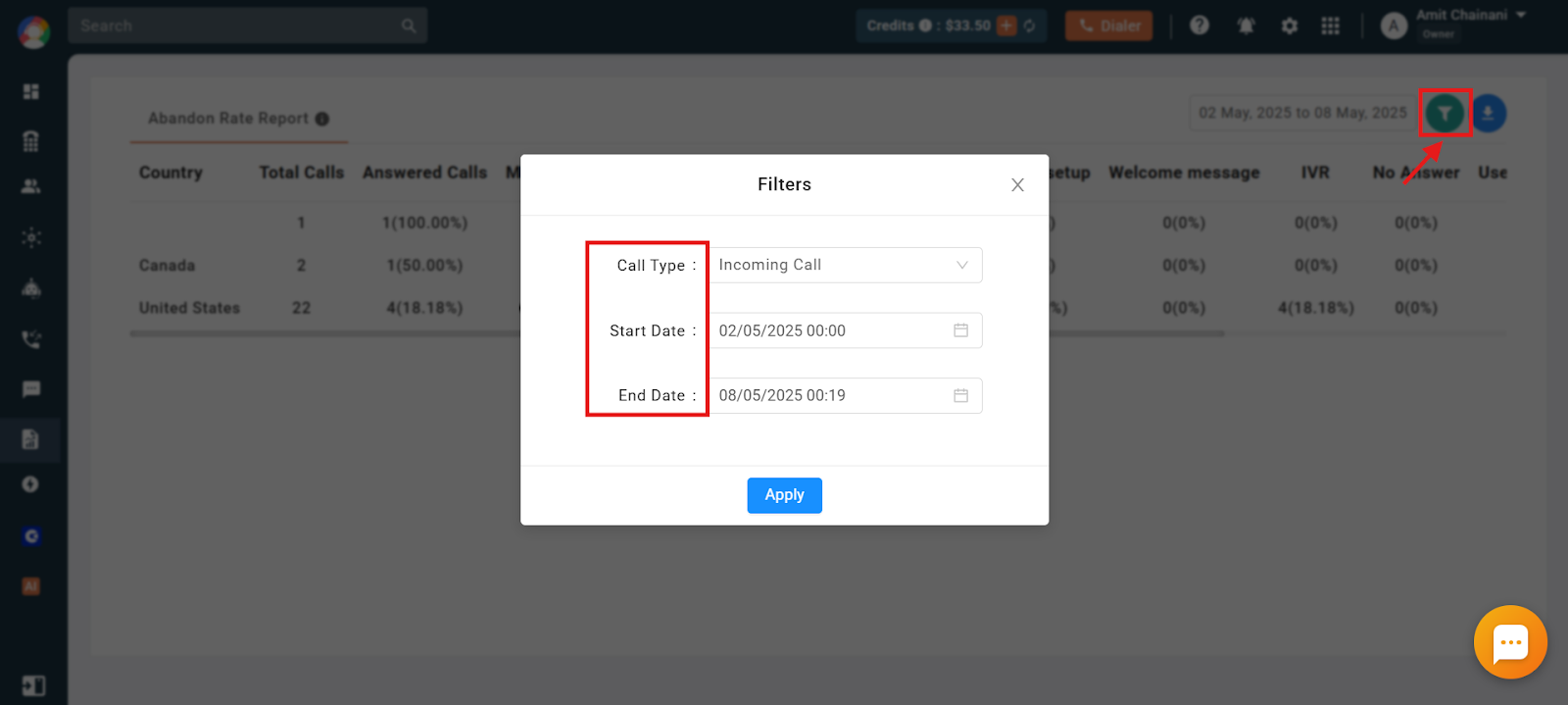
Task: Open the notifications bell icon
Action: [1246, 25]
